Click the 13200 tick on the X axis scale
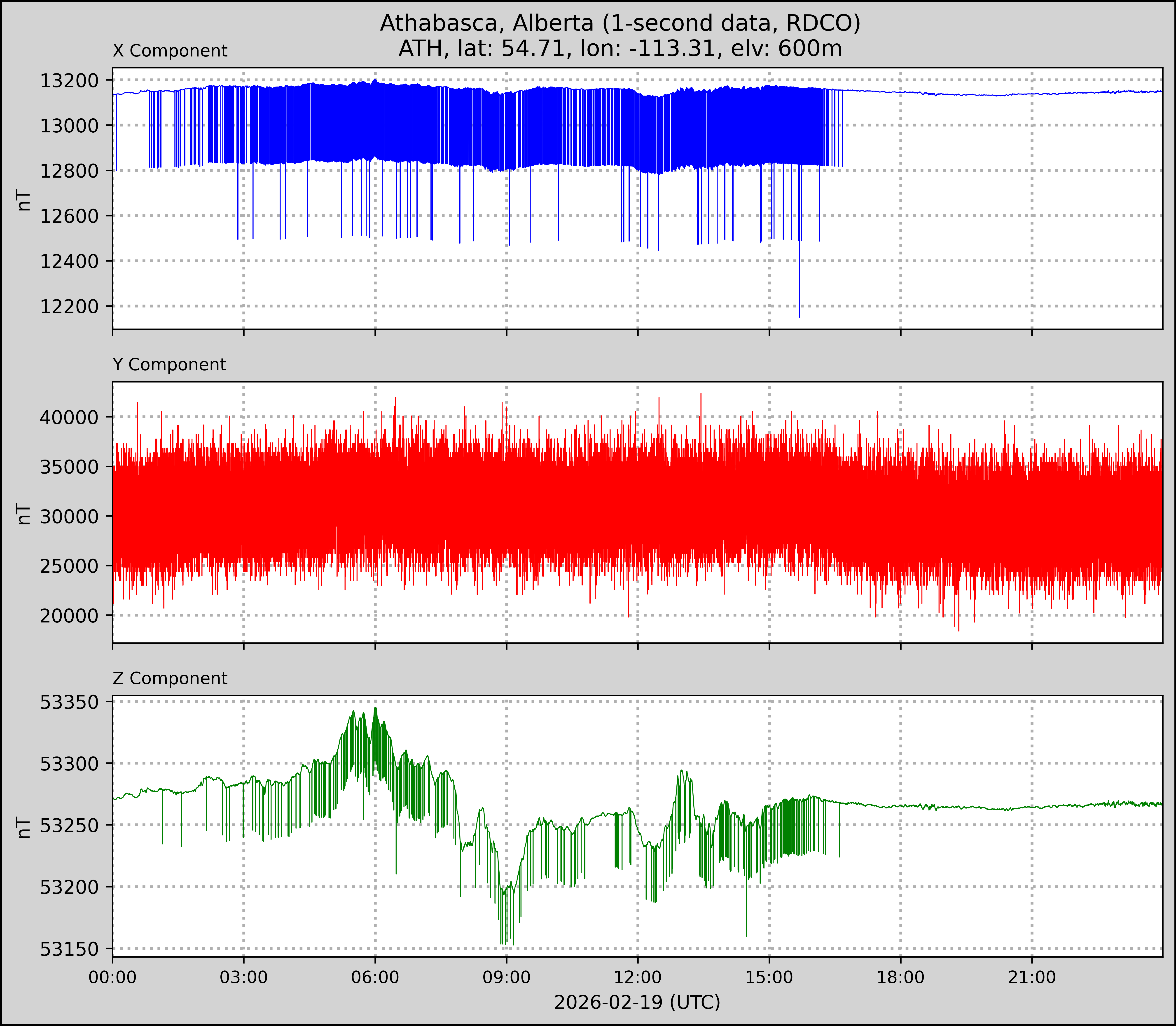Viewport: 1176px width, 1026px height. coord(69,81)
